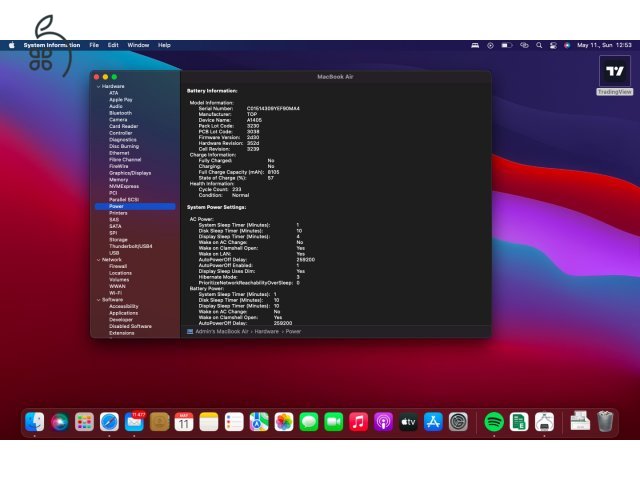
Task: Open the Apple menu
Action: coord(12,45)
